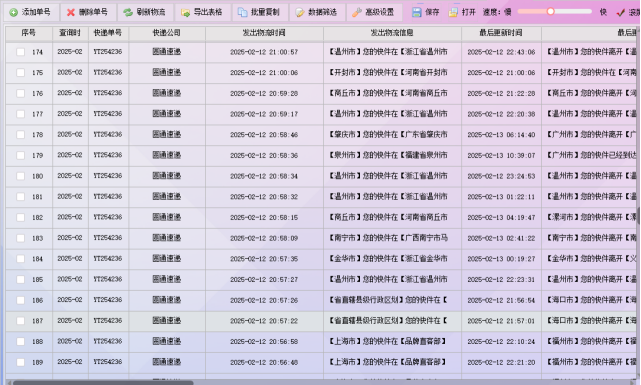Adjust the 速度 speed slider handle
The image size is (641, 385).
click(x=550, y=11)
